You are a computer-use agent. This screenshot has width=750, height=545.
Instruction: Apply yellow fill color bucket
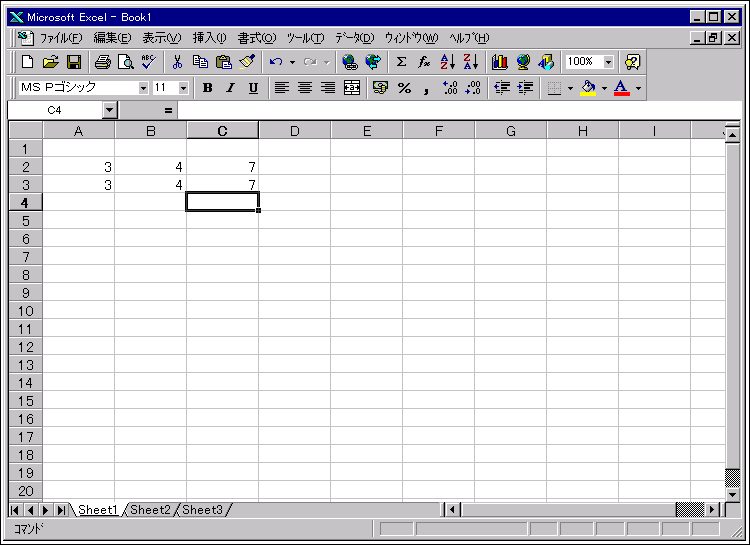[588, 88]
